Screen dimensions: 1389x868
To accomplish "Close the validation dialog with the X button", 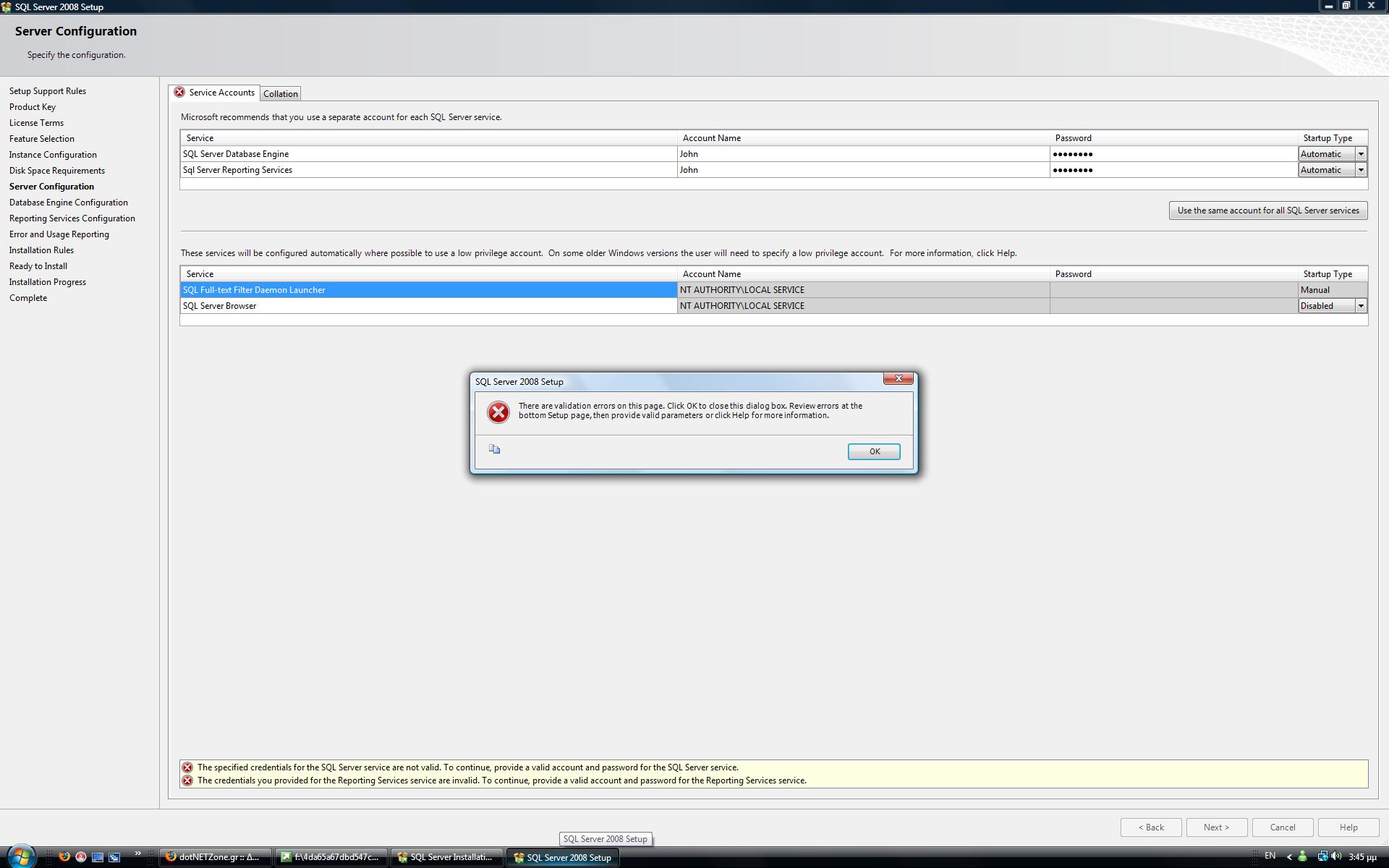I will 899,378.
